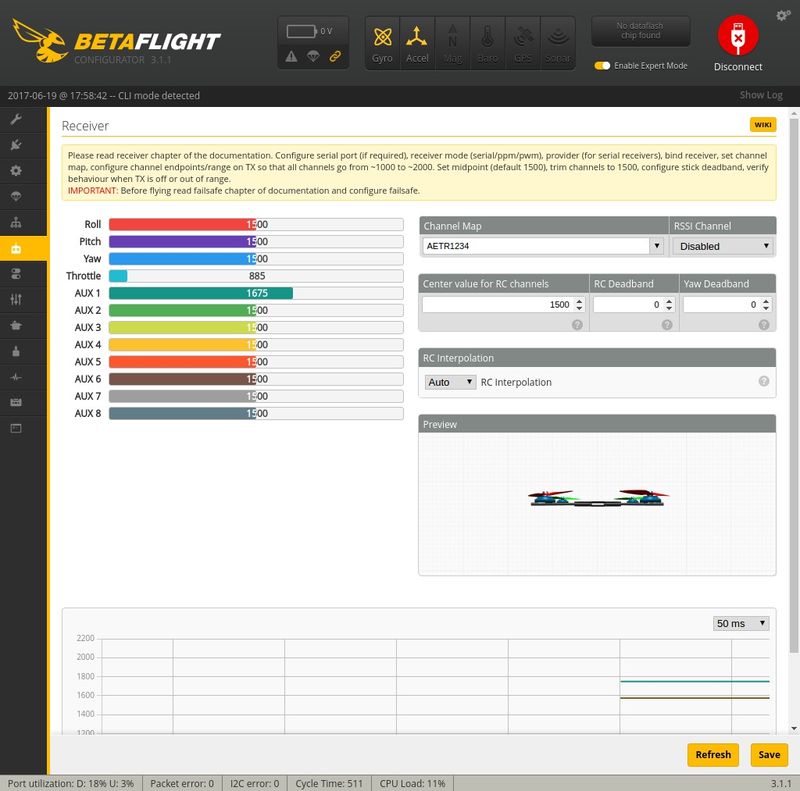Click the quadcopter model in Preview
The height and width of the screenshot is (791, 800).
click(x=597, y=498)
